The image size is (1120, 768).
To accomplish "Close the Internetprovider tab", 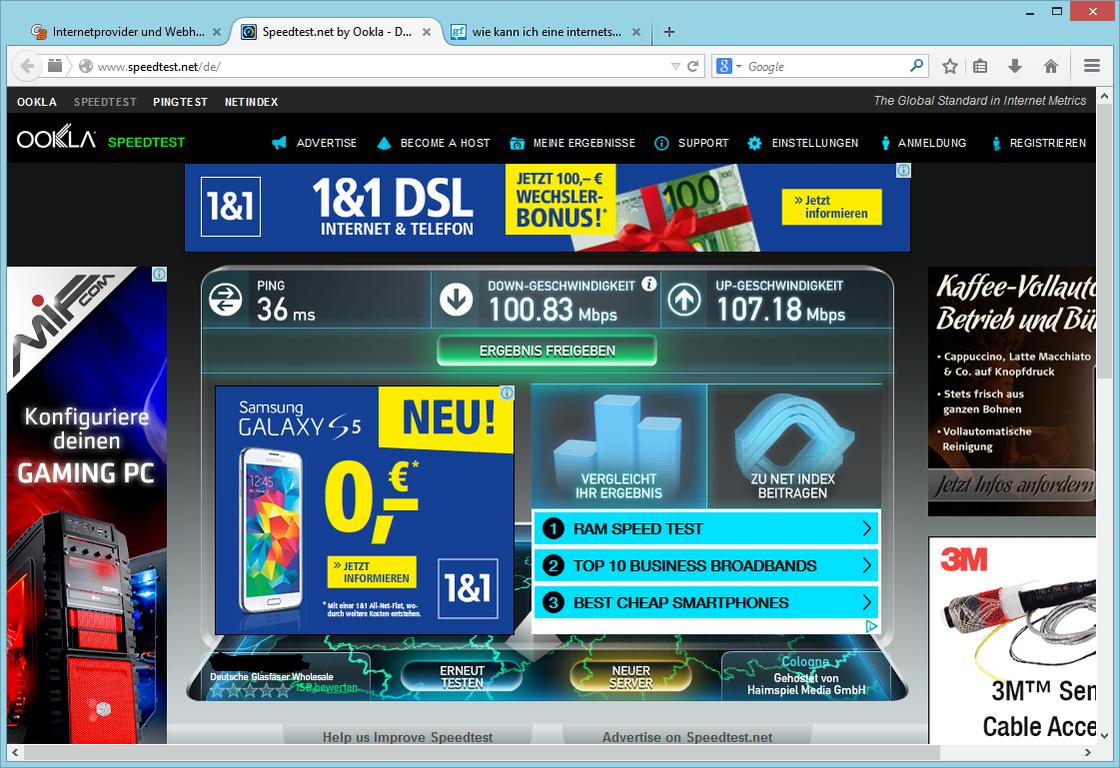I will coord(216,32).
